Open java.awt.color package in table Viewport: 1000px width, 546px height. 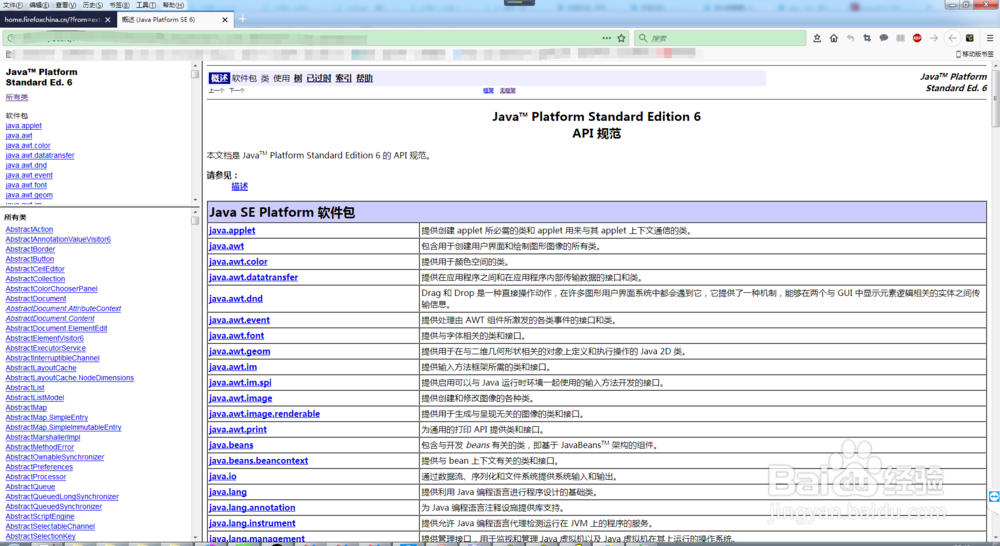tap(239, 262)
